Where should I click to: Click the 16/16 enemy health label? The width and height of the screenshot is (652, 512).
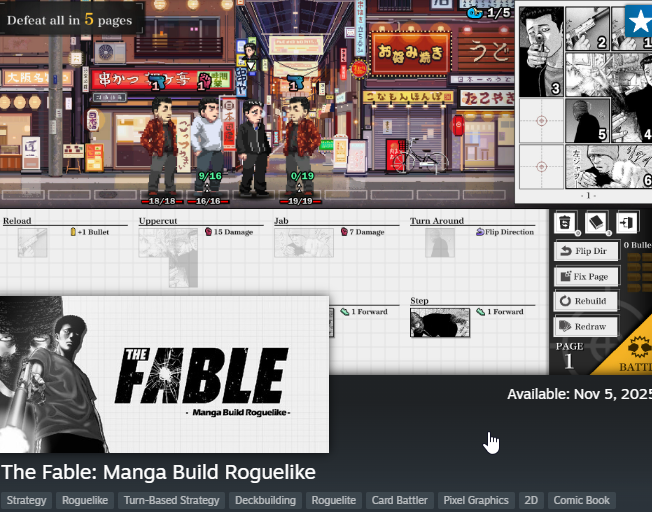(x=208, y=201)
